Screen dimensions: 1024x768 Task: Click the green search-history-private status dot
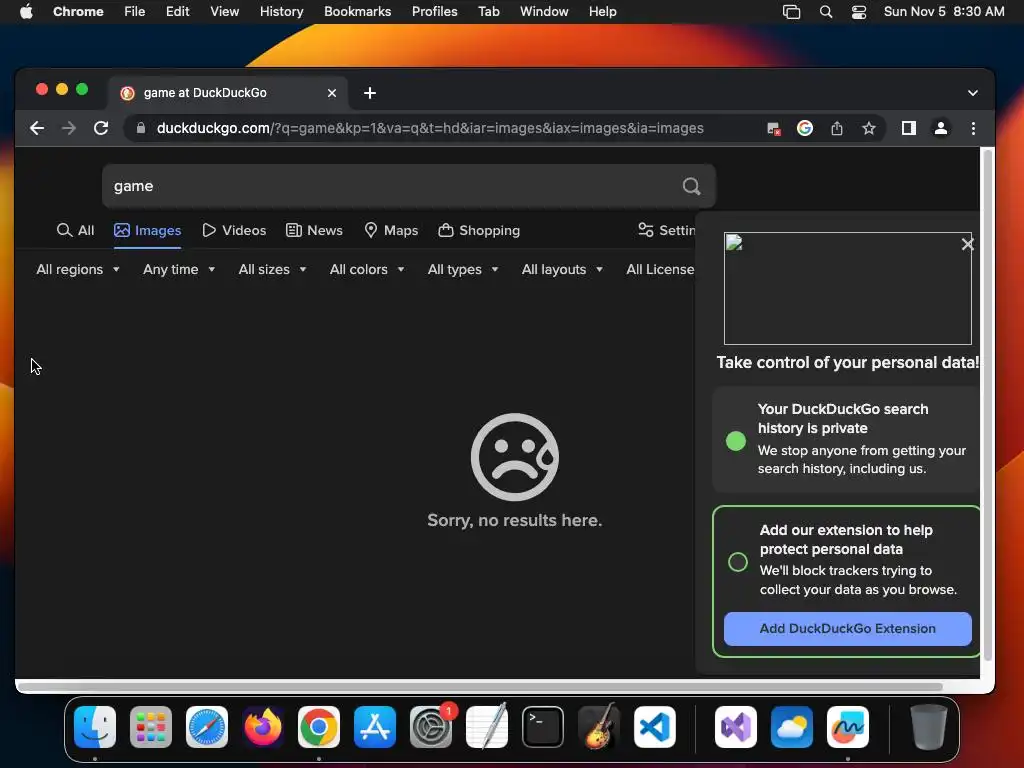[x=736, y=441]
